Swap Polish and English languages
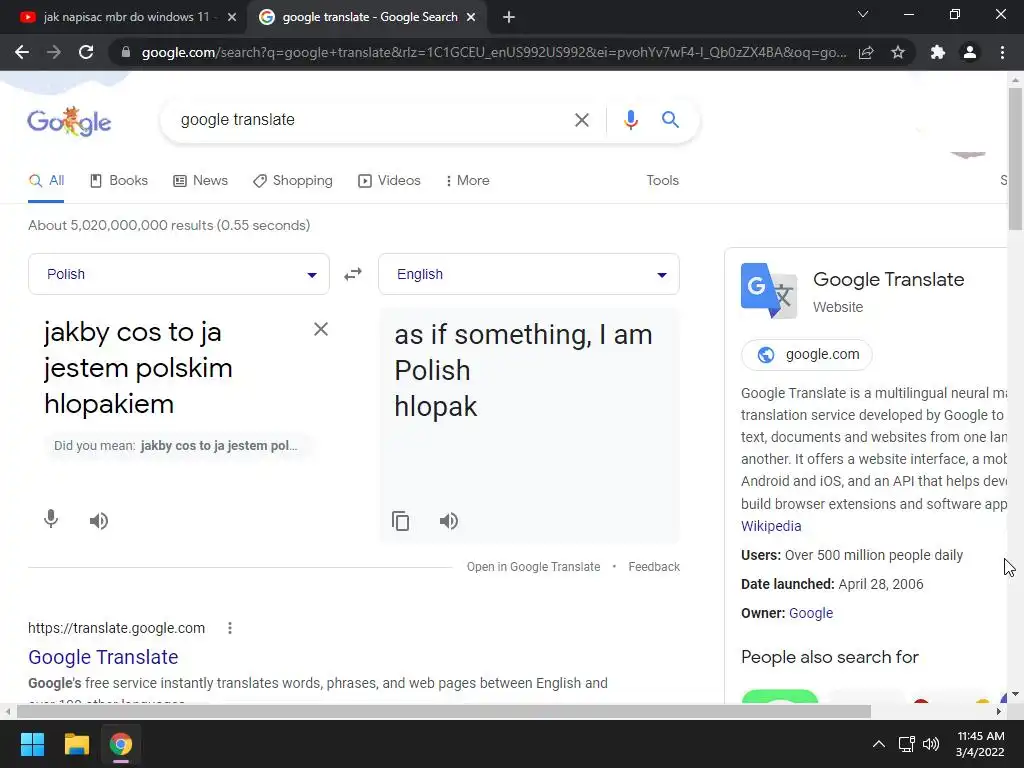 pos(353,274)
